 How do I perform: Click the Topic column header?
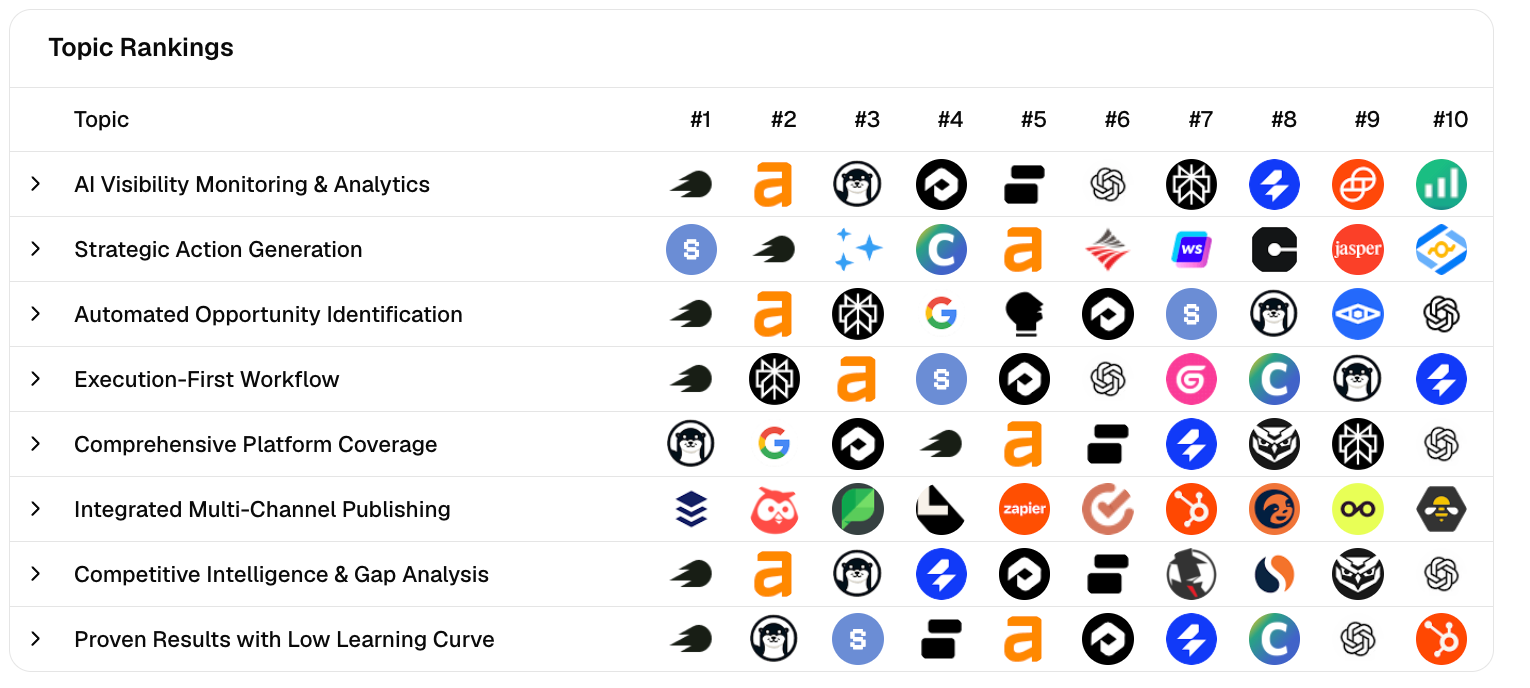pyautogui.click(x=101, y=120)
